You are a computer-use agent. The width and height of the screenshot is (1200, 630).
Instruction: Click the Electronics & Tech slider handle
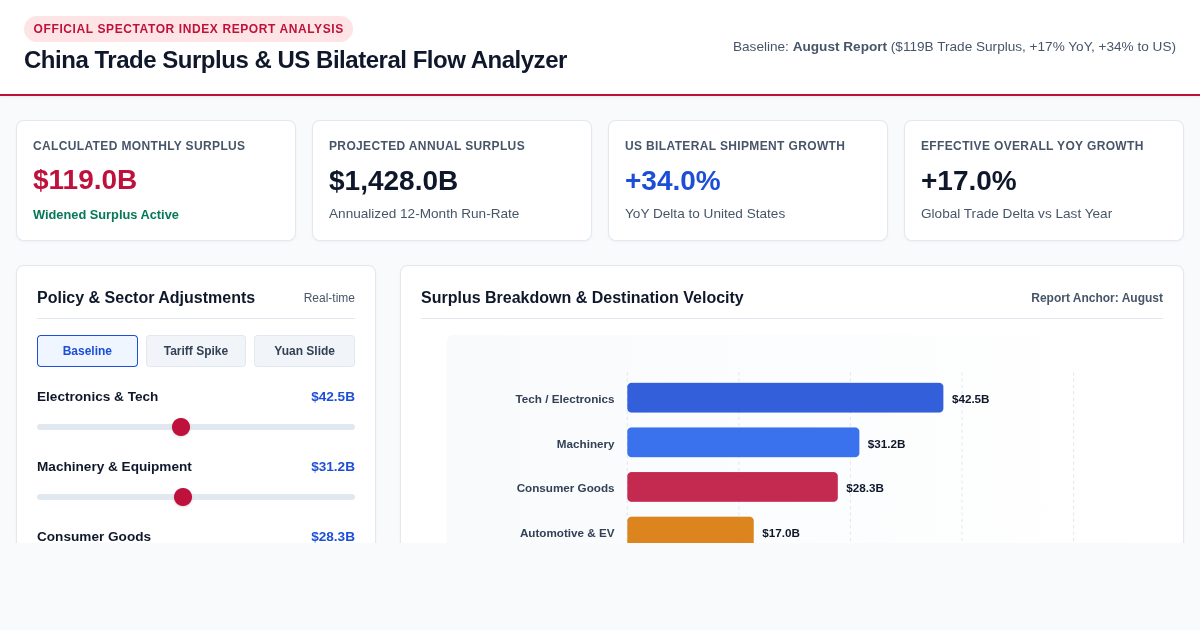(x=181, y=427)
